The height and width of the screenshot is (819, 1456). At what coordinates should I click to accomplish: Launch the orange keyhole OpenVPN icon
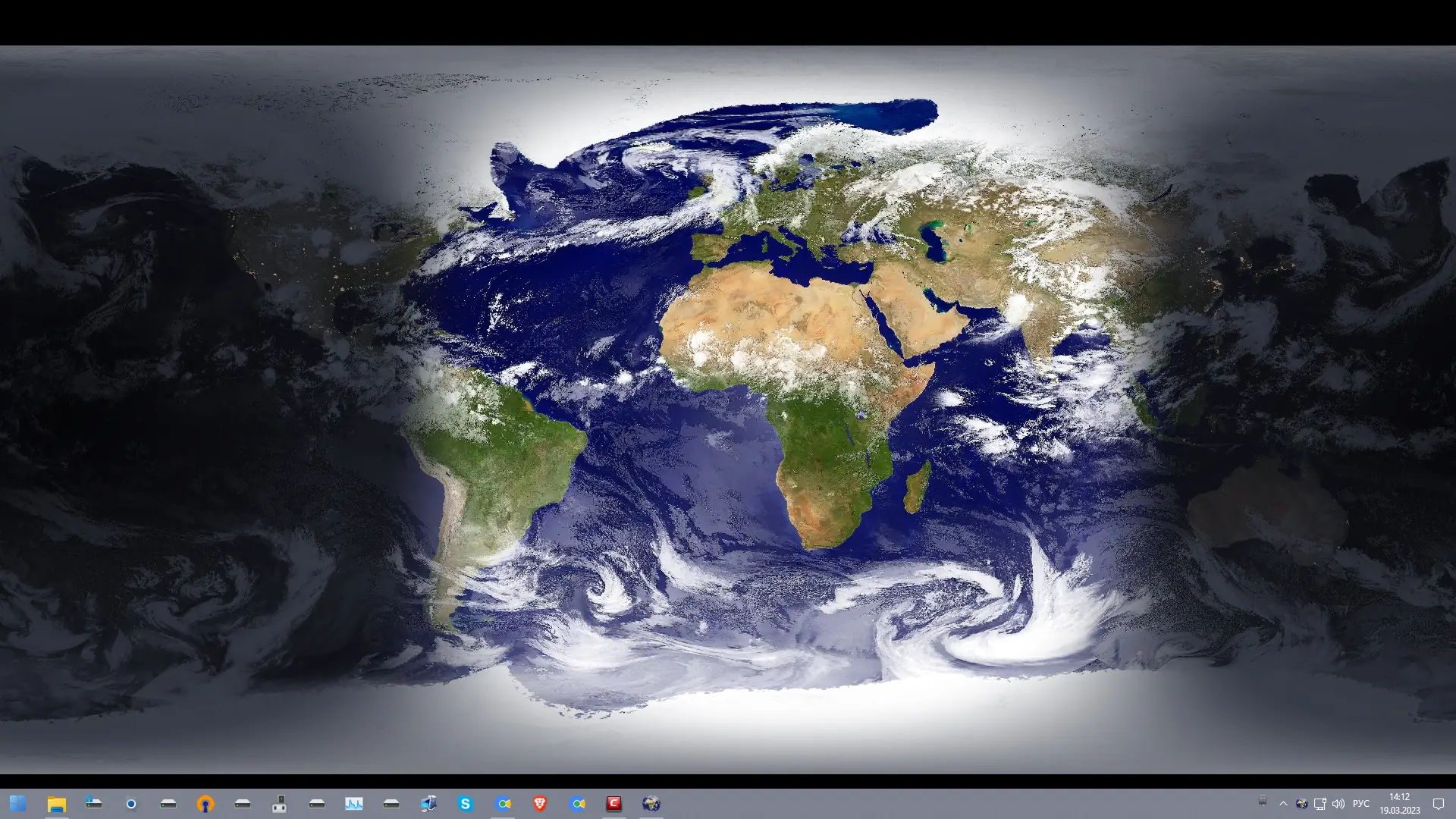pyautogui.click(x=206, y=803)
